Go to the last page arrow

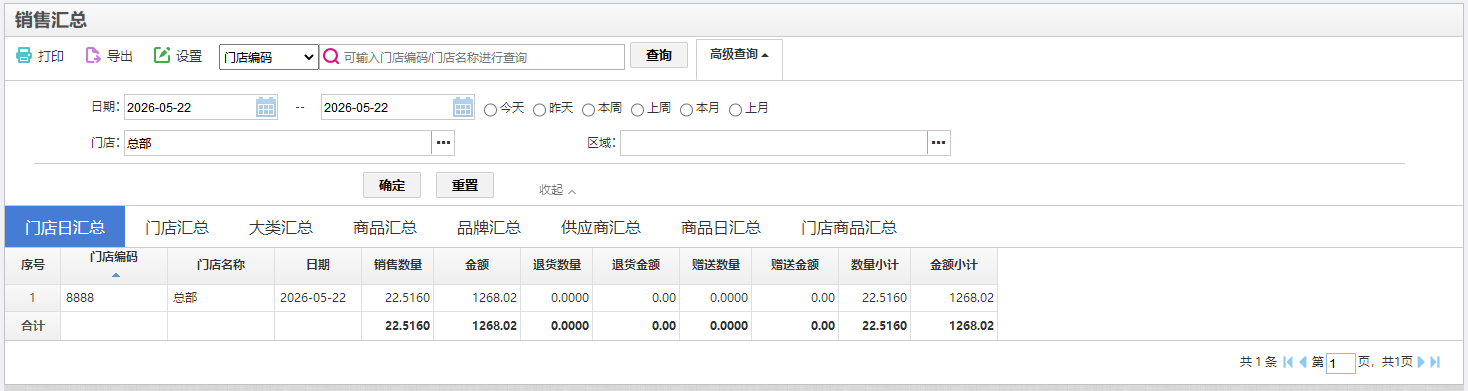click(x=1435, y=362)
